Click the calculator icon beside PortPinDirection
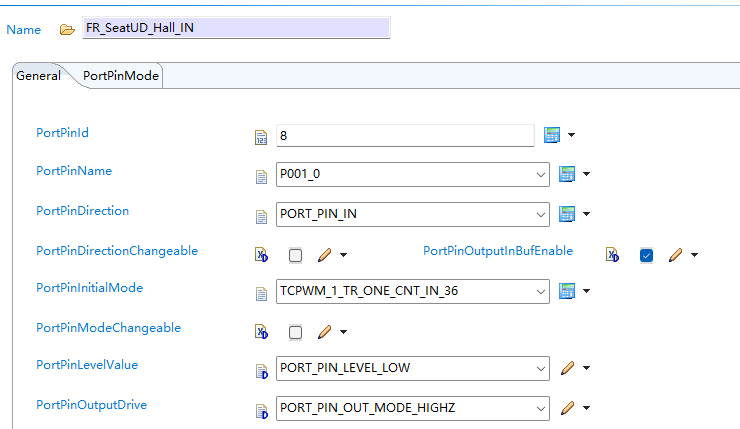The height and width of the screenshot is (429, 740). click(567, 214)
